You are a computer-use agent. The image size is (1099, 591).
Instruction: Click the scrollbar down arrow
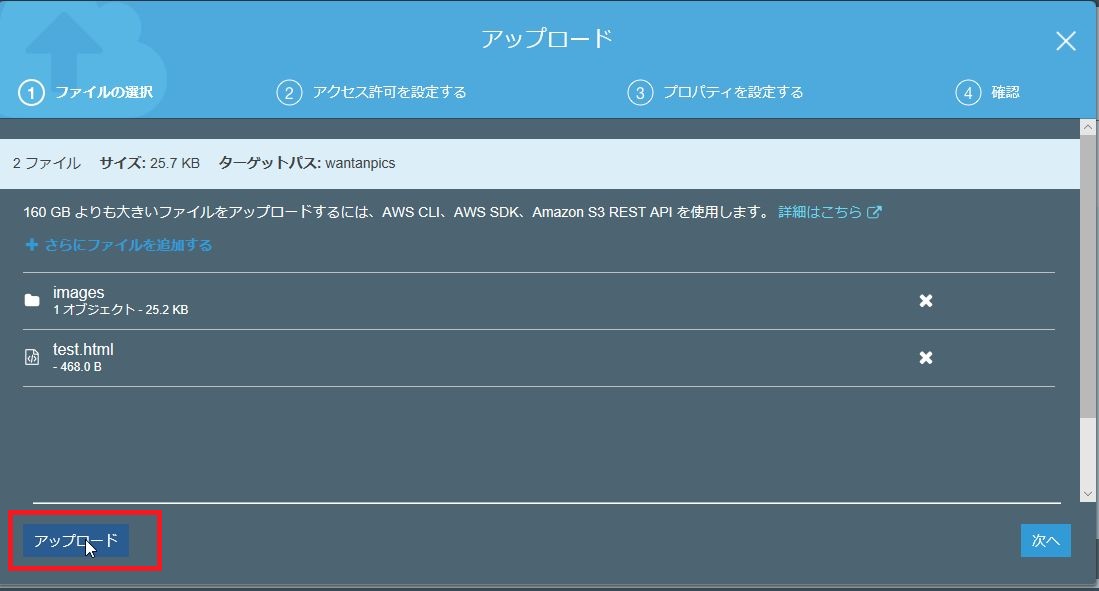(x=1089, y=493)
